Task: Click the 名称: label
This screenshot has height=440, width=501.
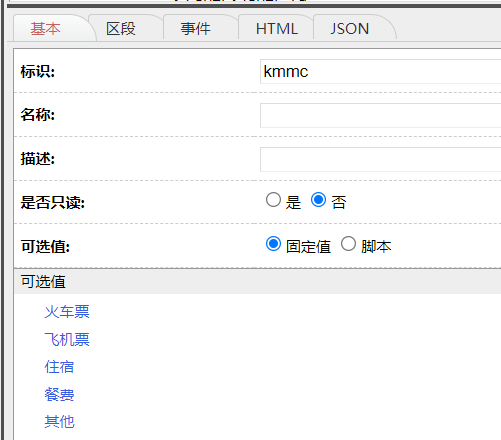Action: coord(38,115)
